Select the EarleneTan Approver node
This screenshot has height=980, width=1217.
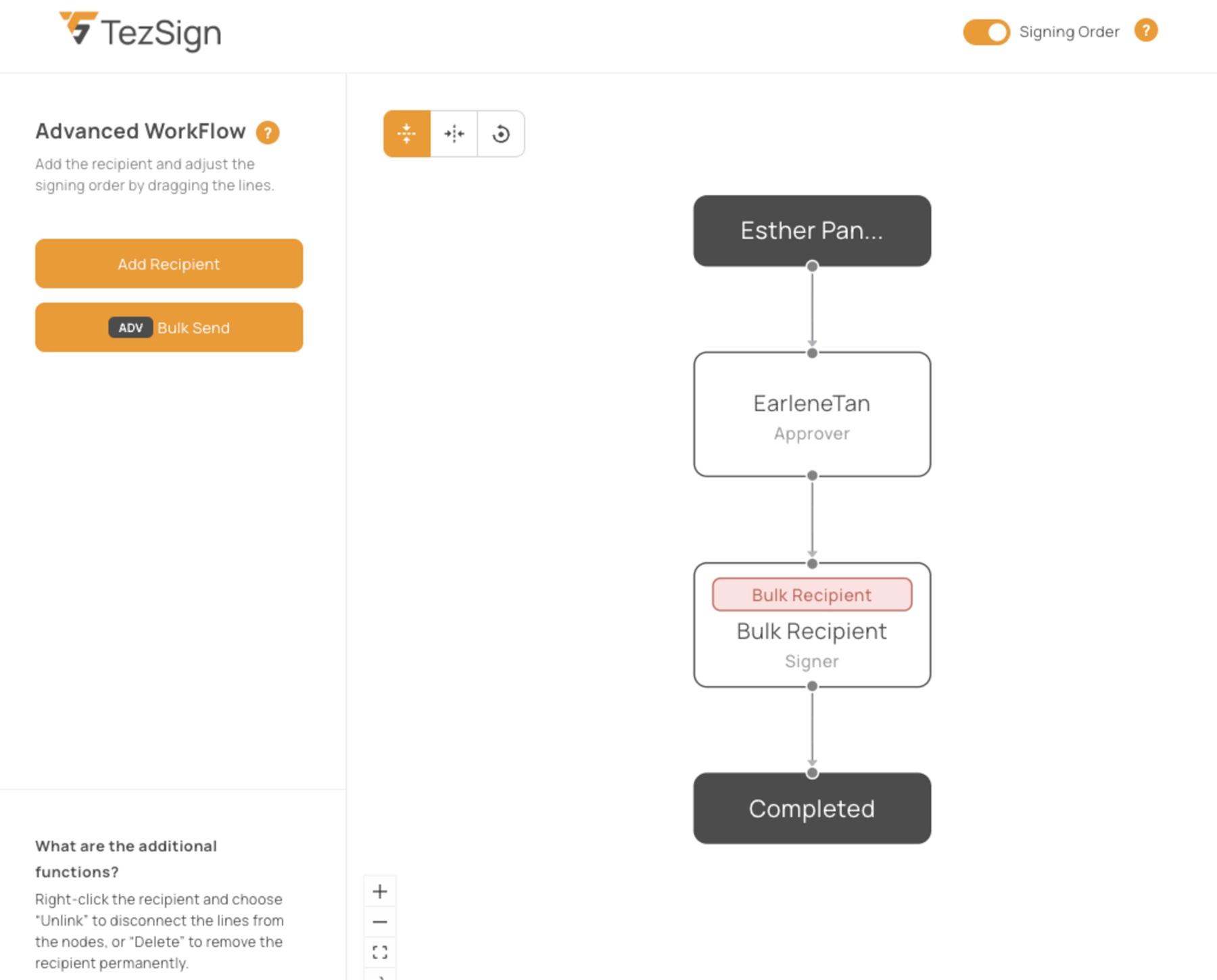[x=812, y=414]
